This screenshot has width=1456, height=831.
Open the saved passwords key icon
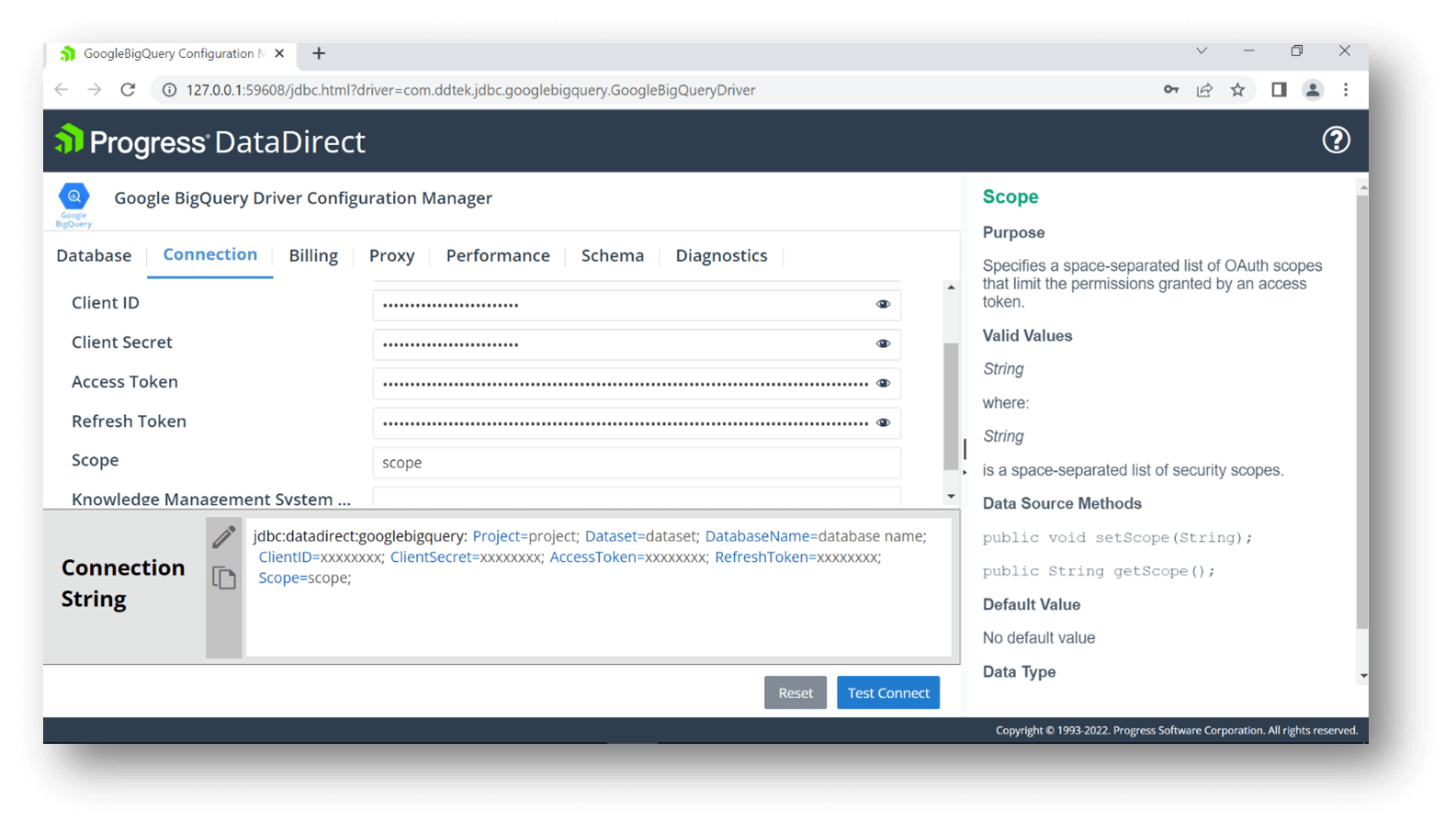[1170, 90]
